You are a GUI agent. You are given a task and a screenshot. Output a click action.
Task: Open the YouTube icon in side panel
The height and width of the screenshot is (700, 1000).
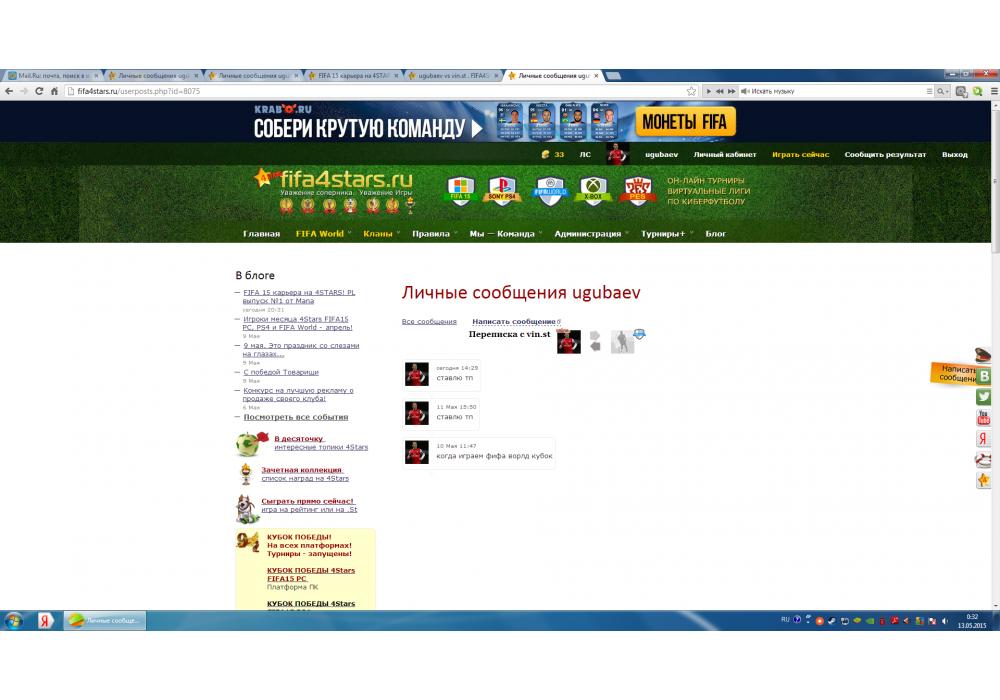[x=984, y=418]
